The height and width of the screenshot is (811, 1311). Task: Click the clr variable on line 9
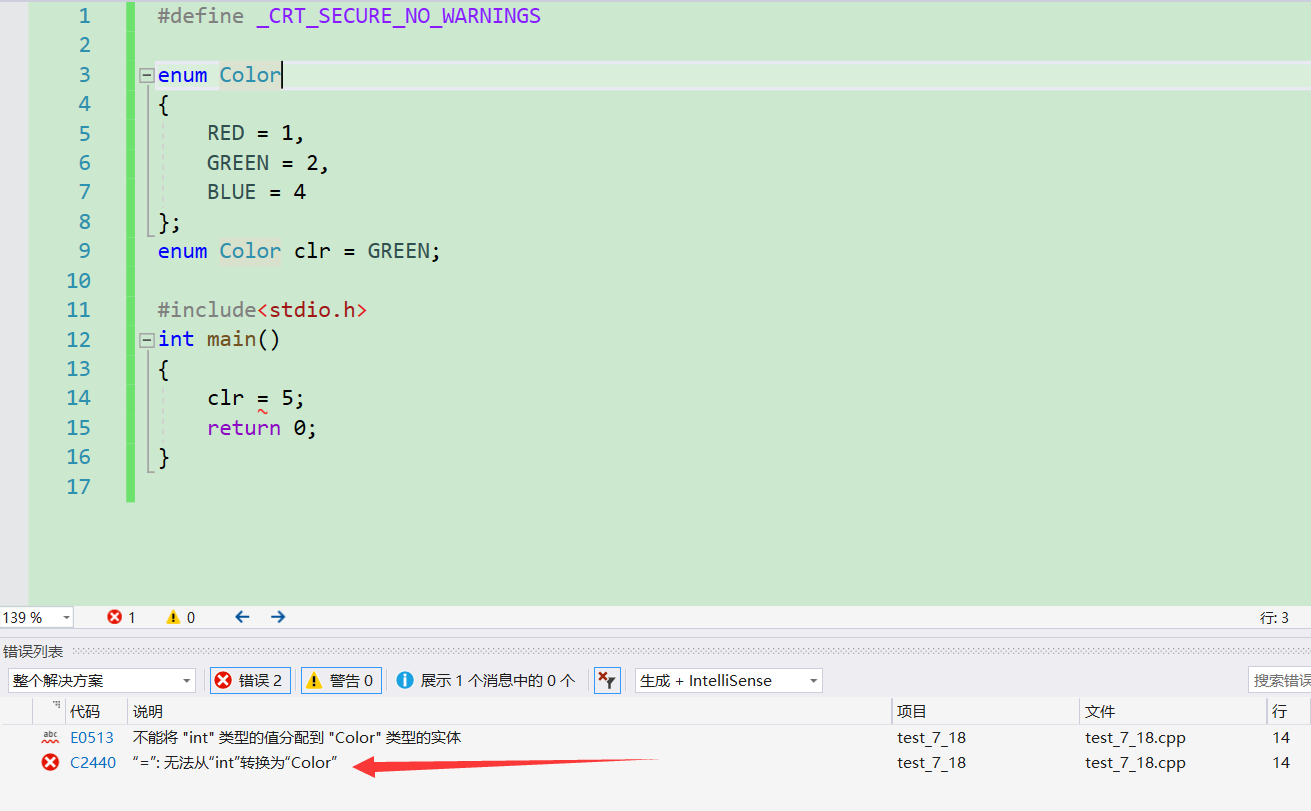click(312, 251)
